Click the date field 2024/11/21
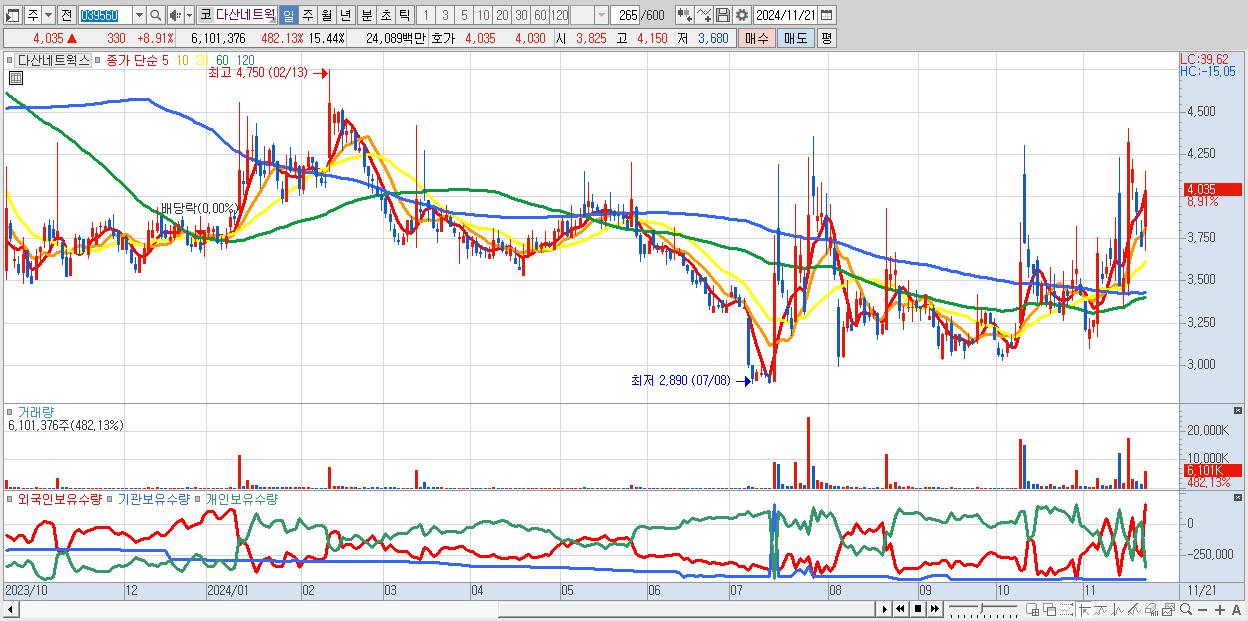Viewport: 1248px width, 621px height. (785, 15)
